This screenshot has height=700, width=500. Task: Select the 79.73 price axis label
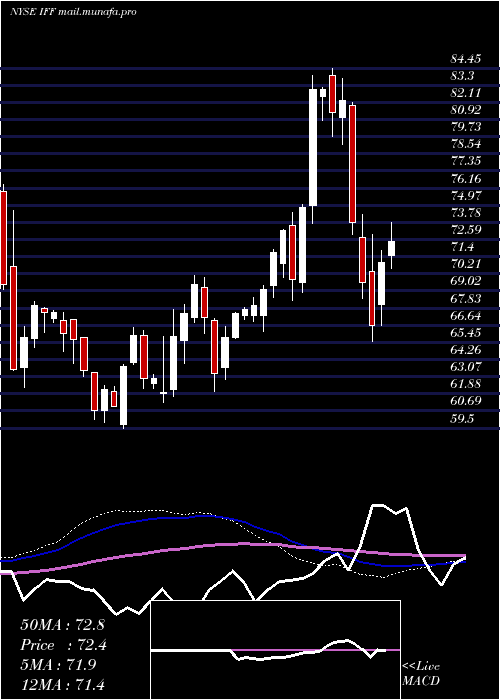465,127
